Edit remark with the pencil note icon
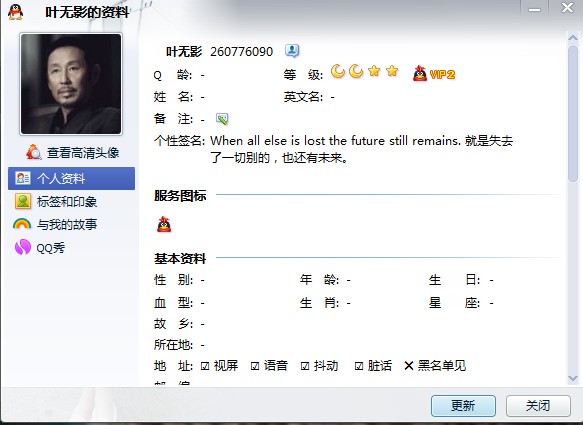The width and height of the screenshot is (583, 425). [x=222, y=119]
